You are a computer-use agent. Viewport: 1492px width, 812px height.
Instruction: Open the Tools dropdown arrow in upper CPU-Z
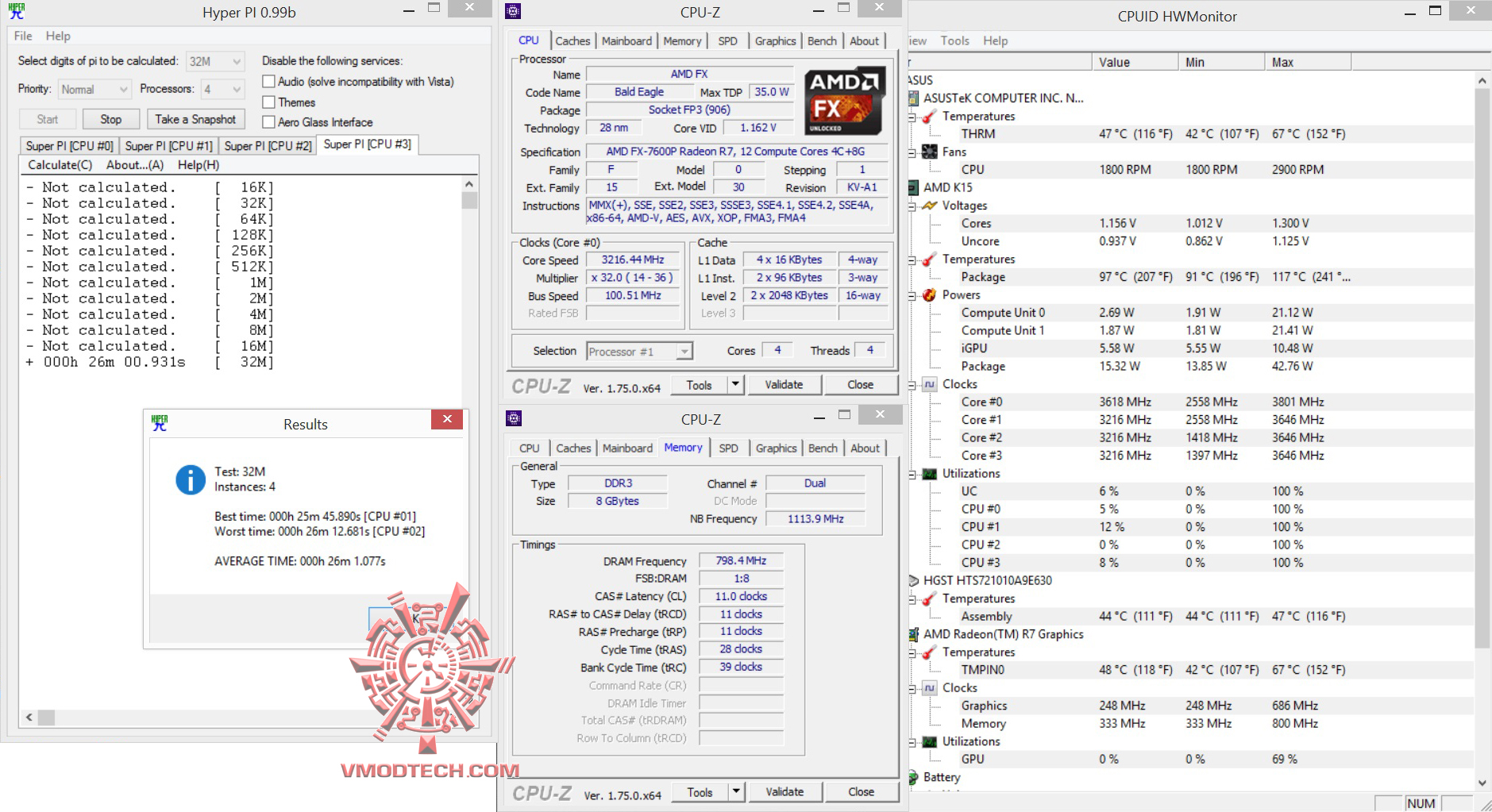click(x=735, y=385)
